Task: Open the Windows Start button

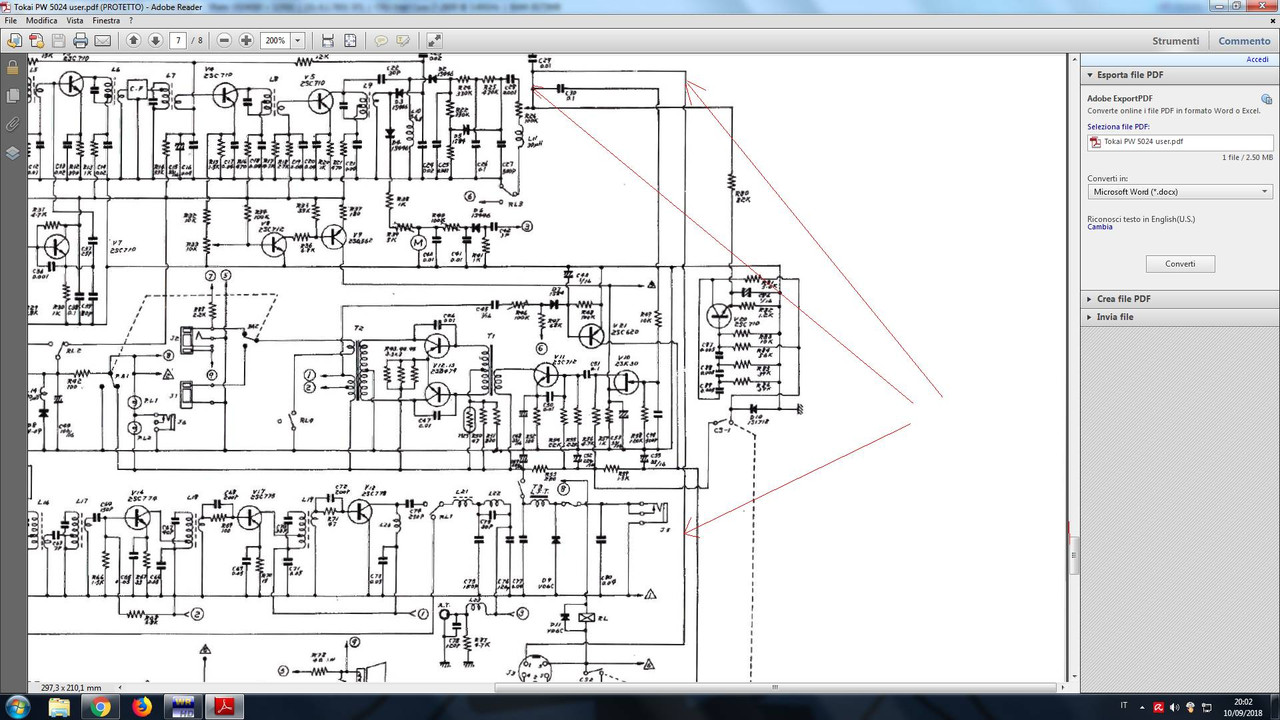Action: tap(20, 707)
